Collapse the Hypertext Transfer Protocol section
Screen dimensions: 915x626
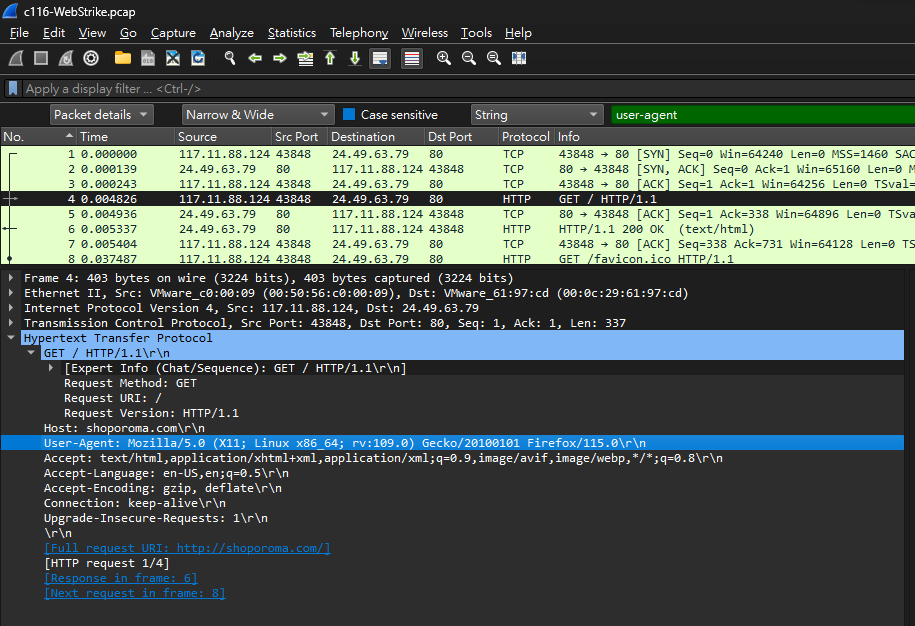point(11,338)
